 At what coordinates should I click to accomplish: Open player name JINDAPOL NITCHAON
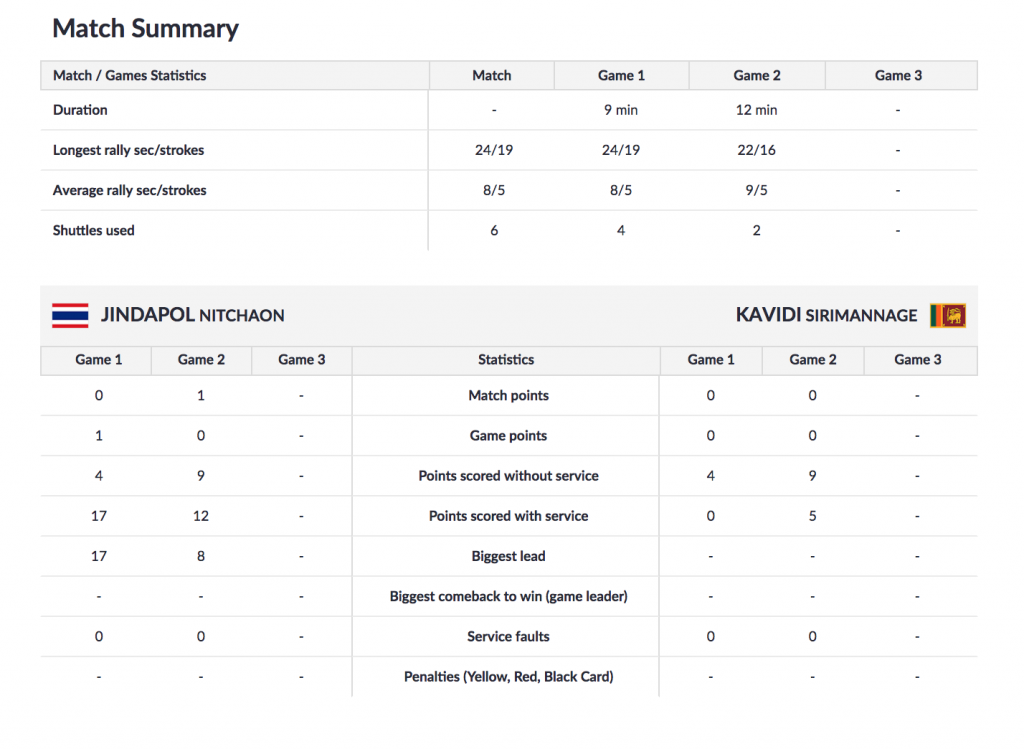193,315
